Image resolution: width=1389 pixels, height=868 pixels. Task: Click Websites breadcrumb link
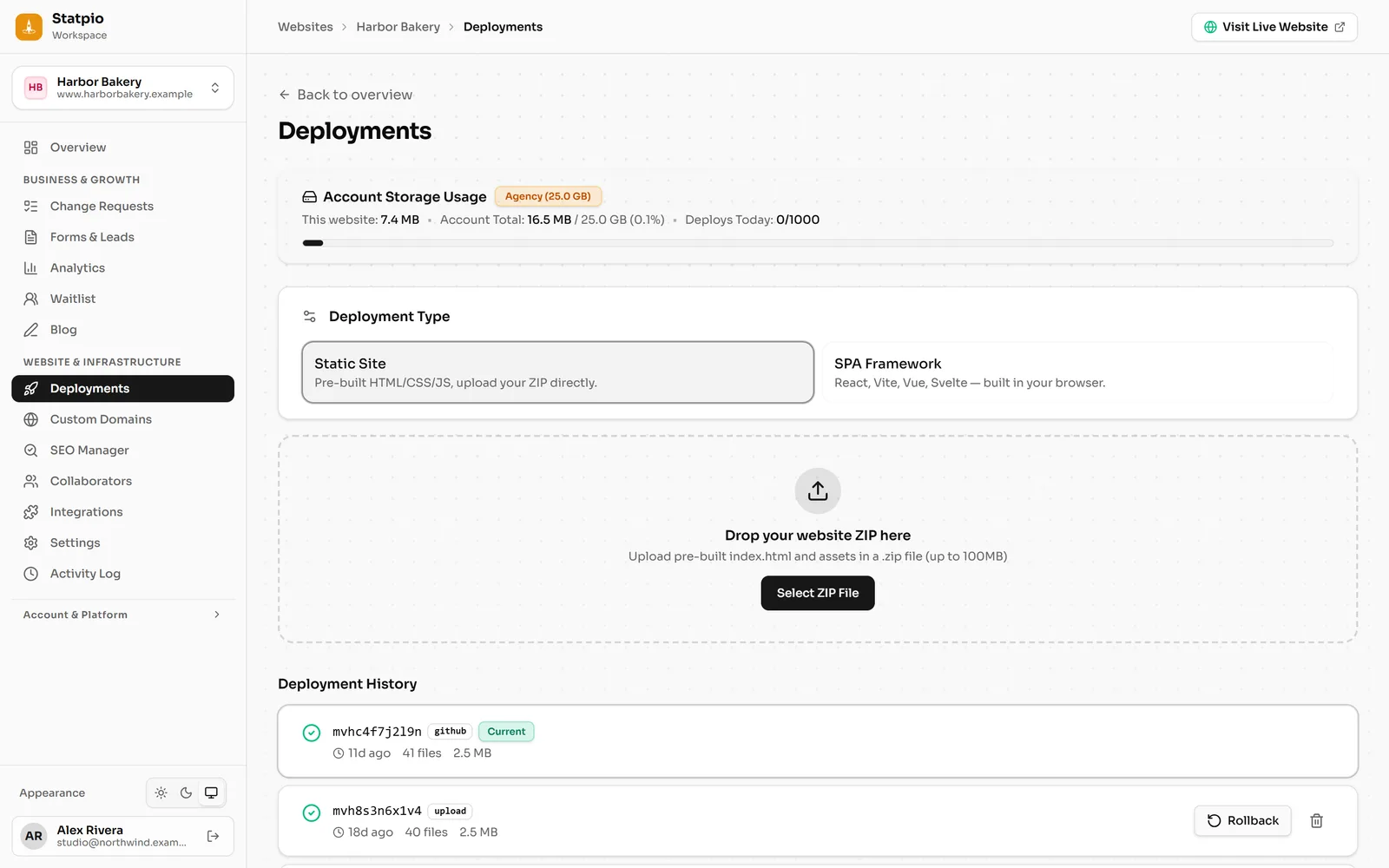click(x=306, y=27)
